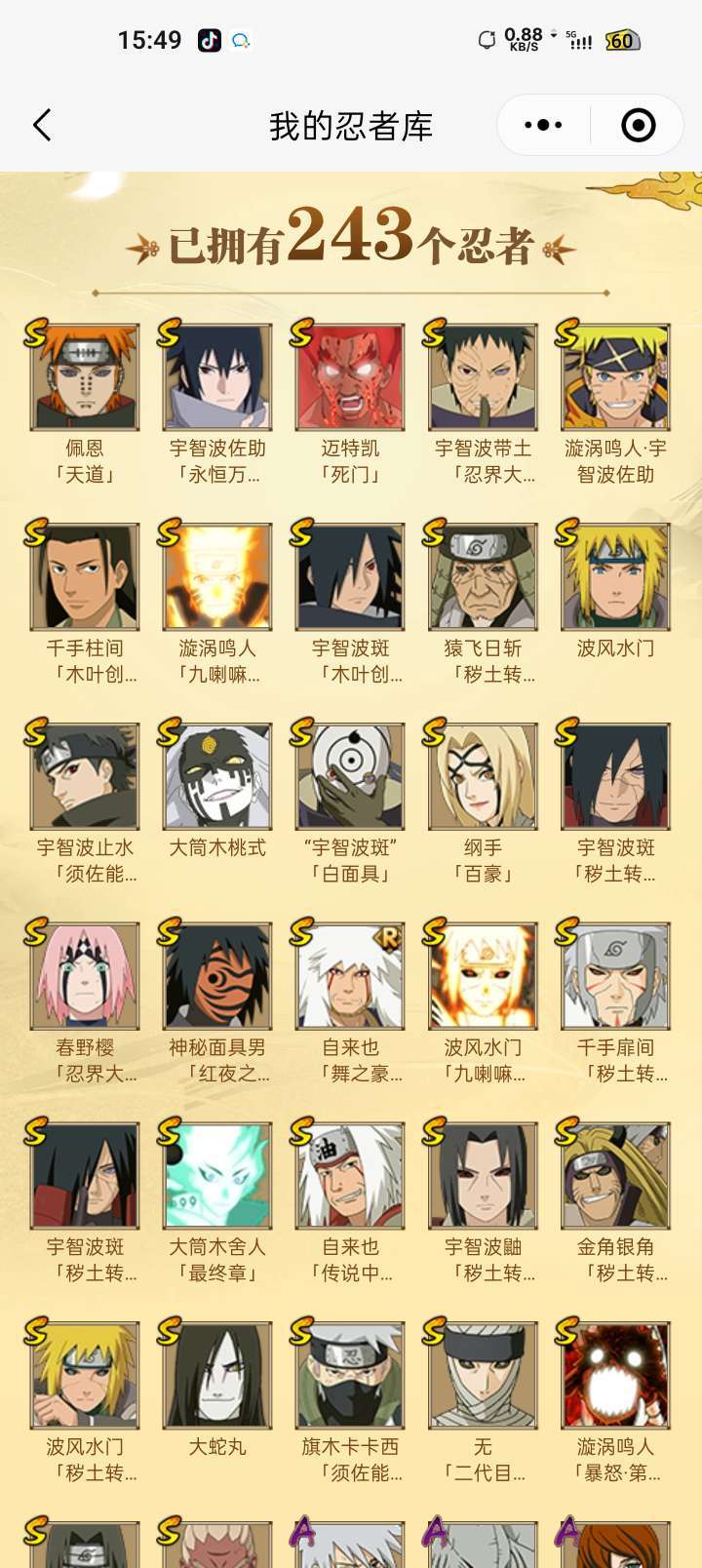This screenshot has width=702, height=1568.
Task: Select the 大筒木桃式 ninja portrait
Action: (x=217, y=777)
